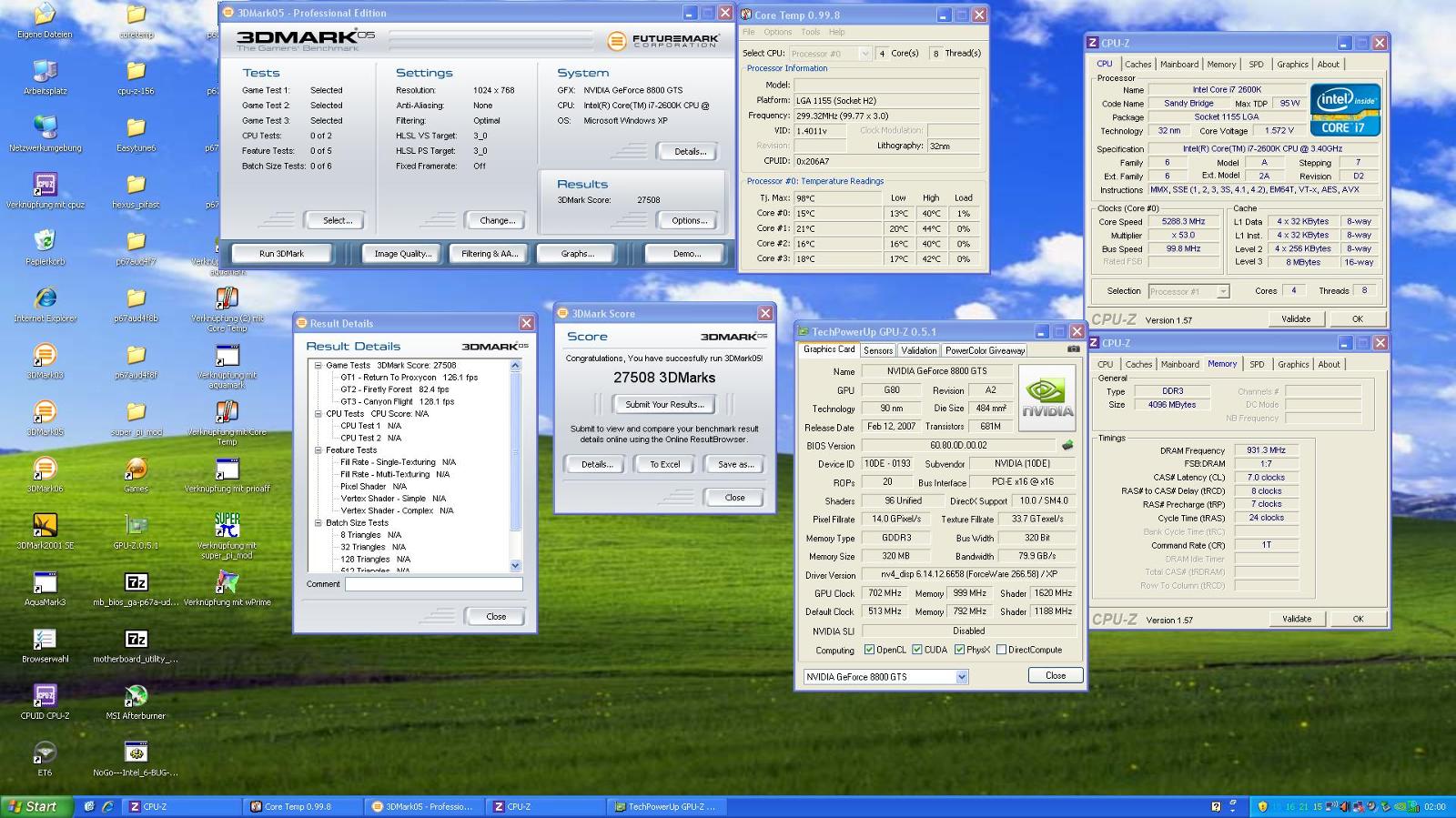Click the Result Details scrollbar up arrow
1456x818 pixels.
516,365
